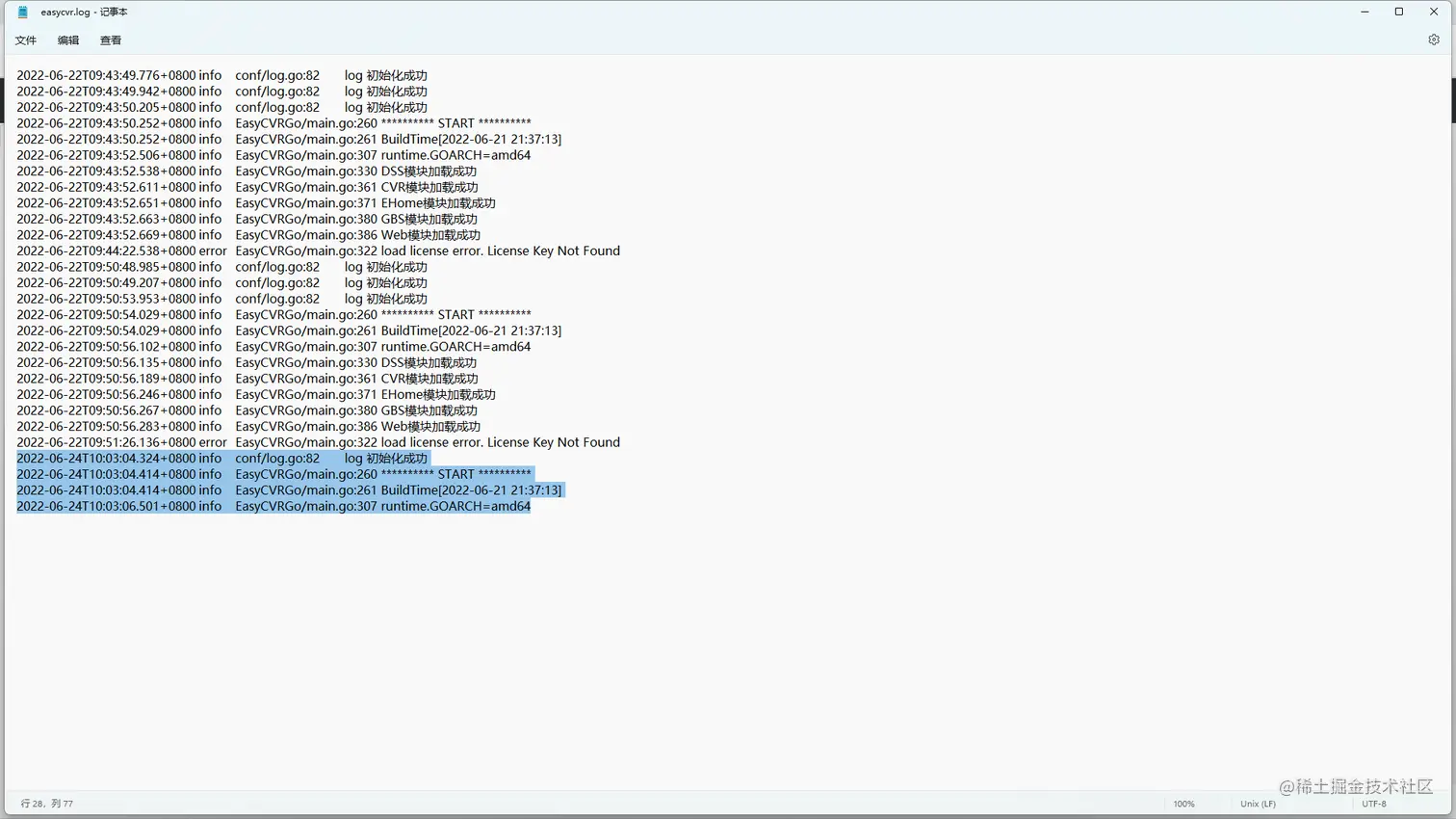Close the easycvr.log Notepad window

[x=1434, y=12]
